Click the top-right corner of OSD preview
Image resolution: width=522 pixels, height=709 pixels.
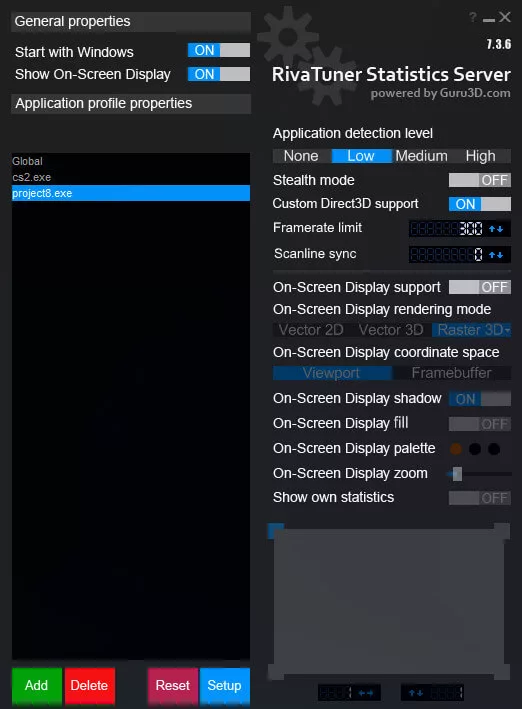pyautogui.click(x=502, y=531)
